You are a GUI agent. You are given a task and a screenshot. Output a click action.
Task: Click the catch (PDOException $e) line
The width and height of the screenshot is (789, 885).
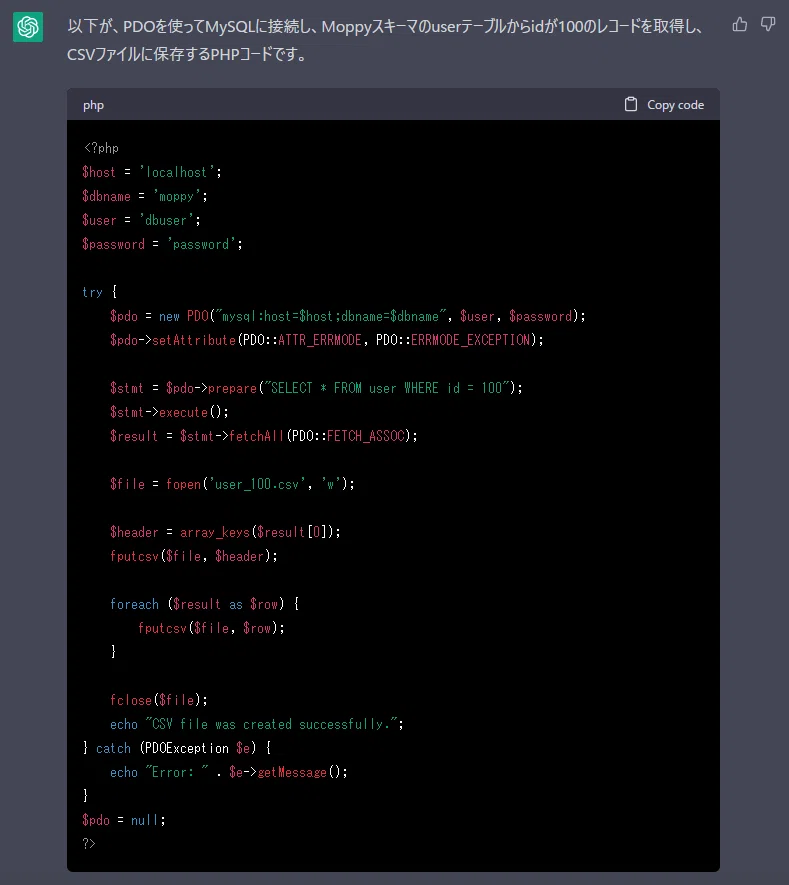(177, 748)
